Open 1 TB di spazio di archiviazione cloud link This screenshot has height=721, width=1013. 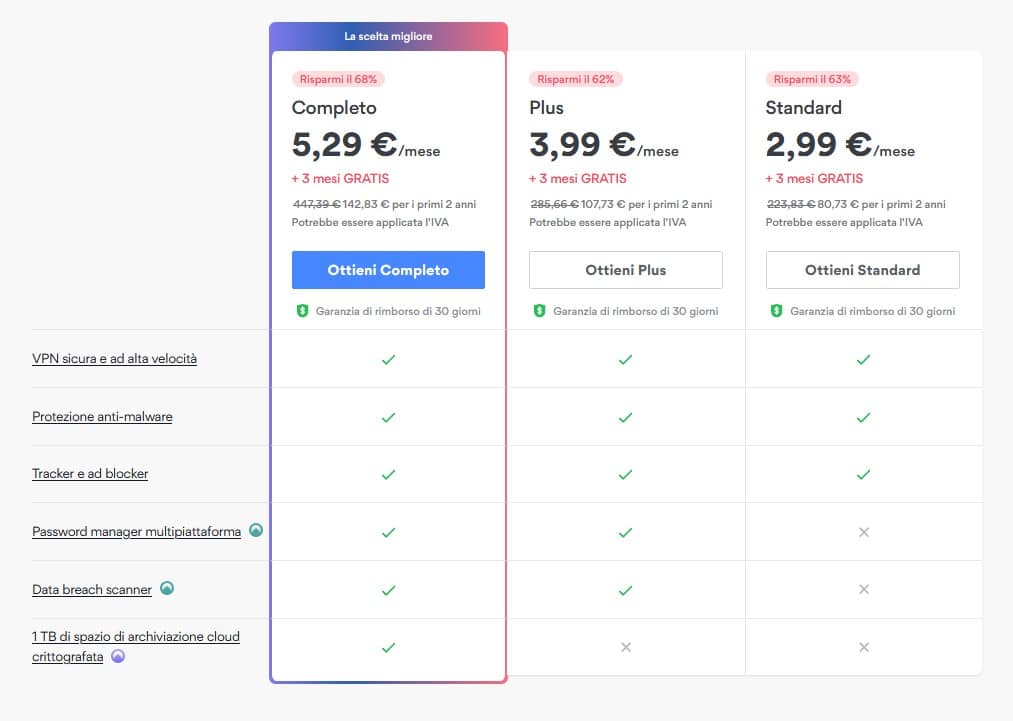136,646
